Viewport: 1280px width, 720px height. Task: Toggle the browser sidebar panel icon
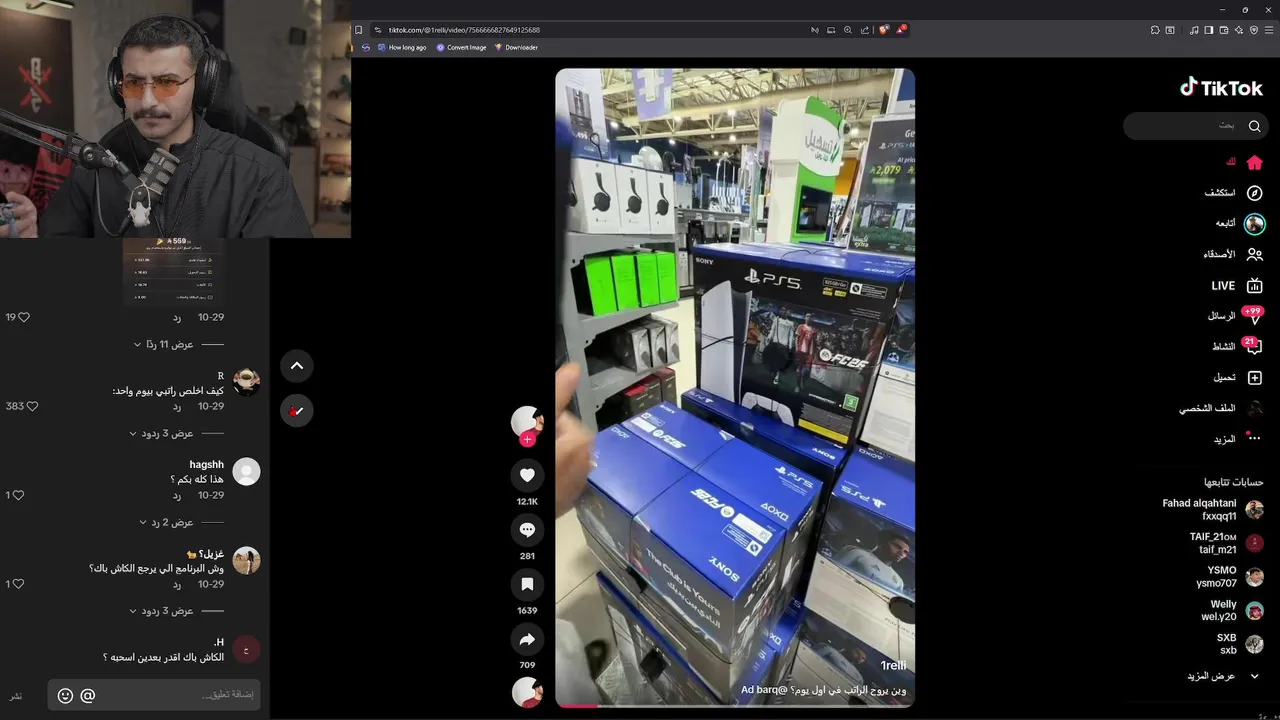coord(1209,30)
